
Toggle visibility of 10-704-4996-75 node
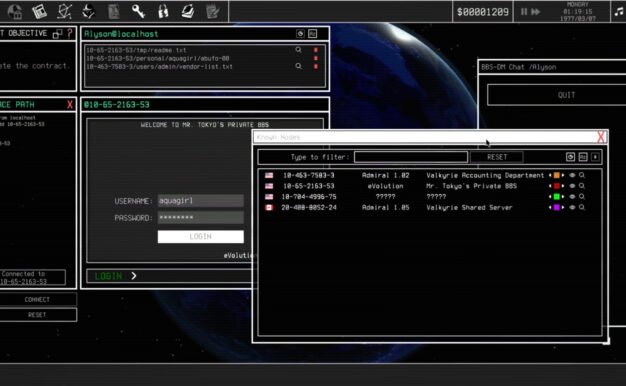coord(572,197)
